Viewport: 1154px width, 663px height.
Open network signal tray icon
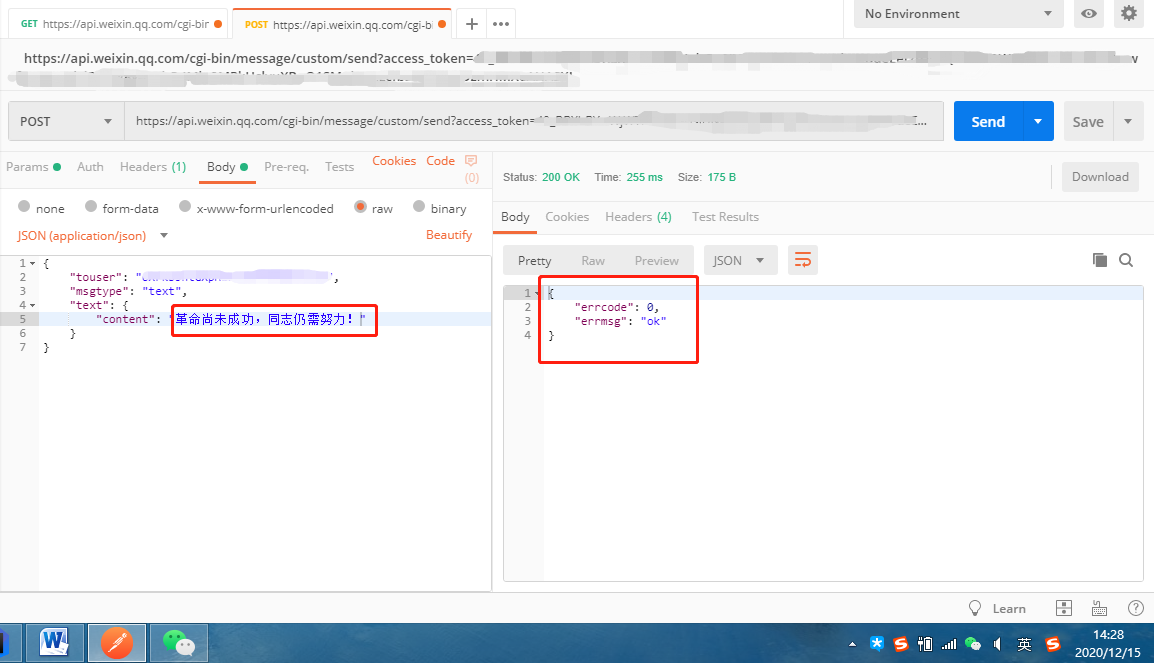[949, 644]
